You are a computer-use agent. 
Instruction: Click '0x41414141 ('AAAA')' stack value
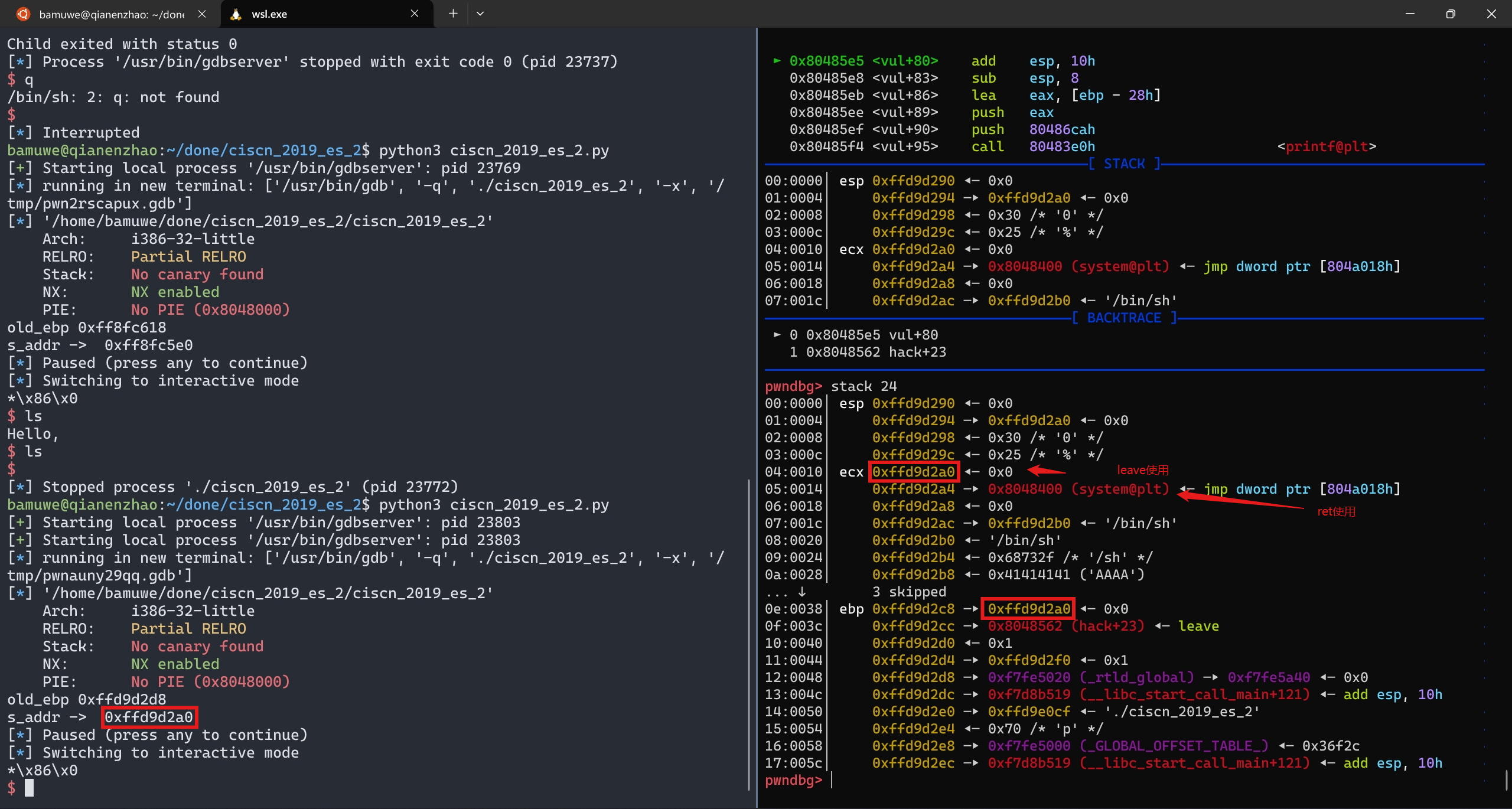[x=1066, y=575]
